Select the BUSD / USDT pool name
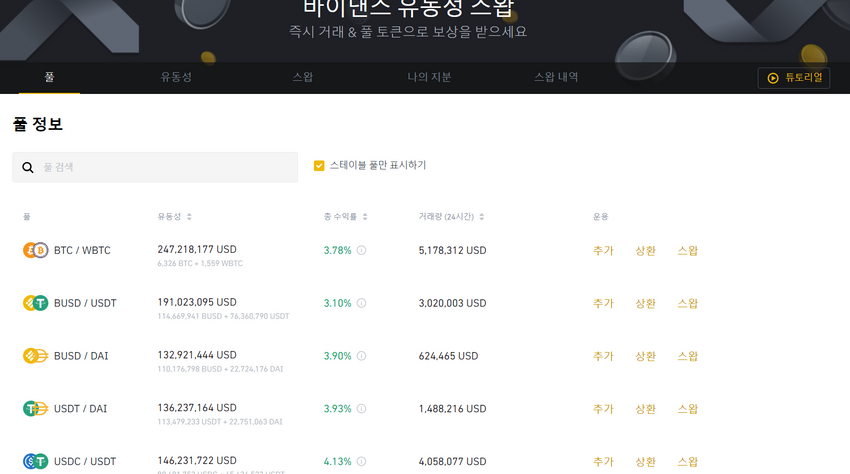 tap(85, 303)
